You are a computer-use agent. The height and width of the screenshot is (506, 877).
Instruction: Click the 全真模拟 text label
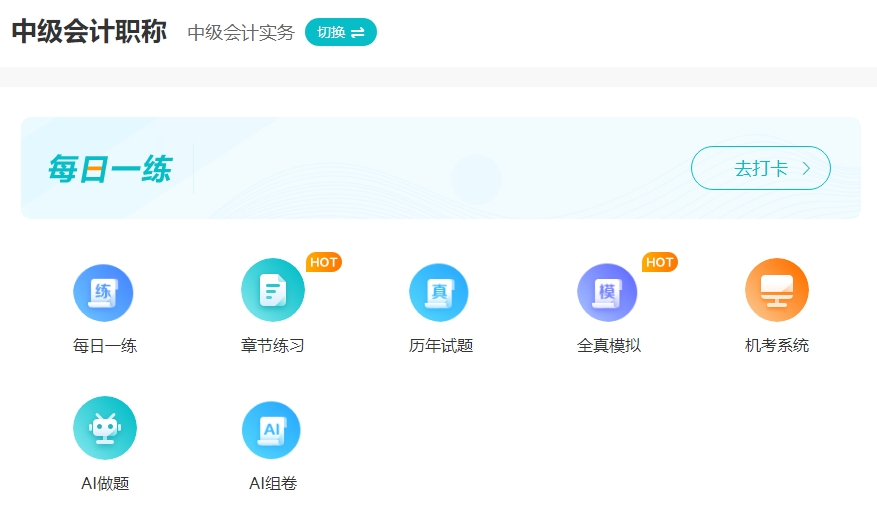tap(609, 346)
